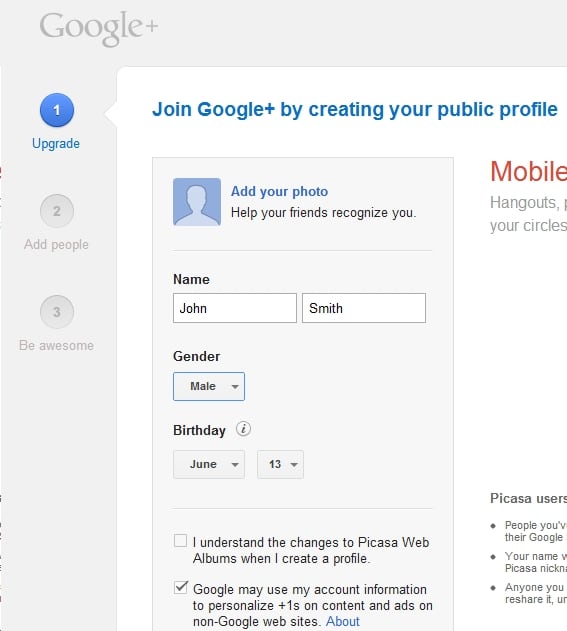The height and width of the screenshot is (631, 567).
Task: Click the 'Help your friends recognize you.' text
Action: pyautogui.click(x=324, y=212)
